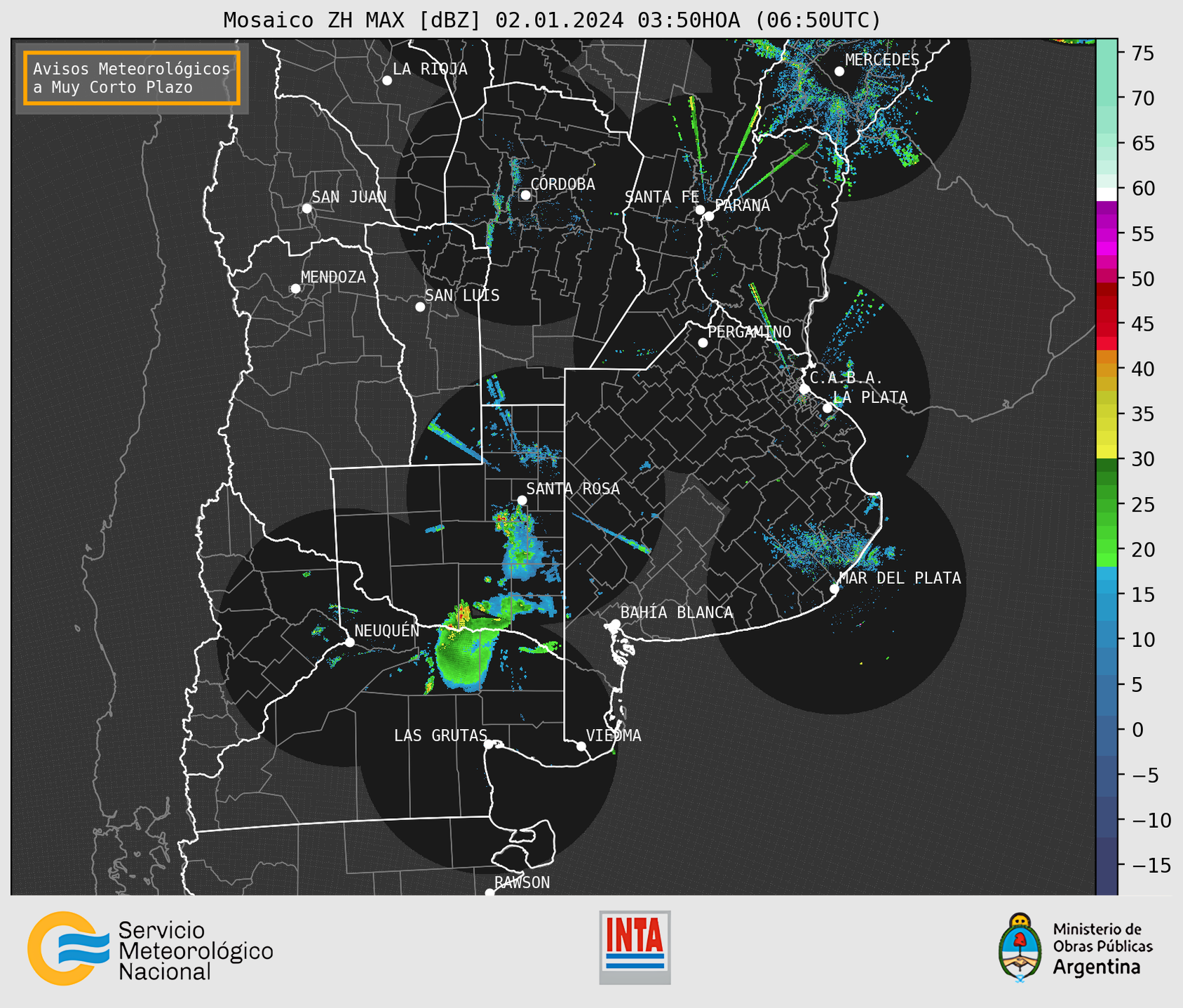
Task: Click the Bahía Blanca city marker dot
Action: (x=615, y=624)
